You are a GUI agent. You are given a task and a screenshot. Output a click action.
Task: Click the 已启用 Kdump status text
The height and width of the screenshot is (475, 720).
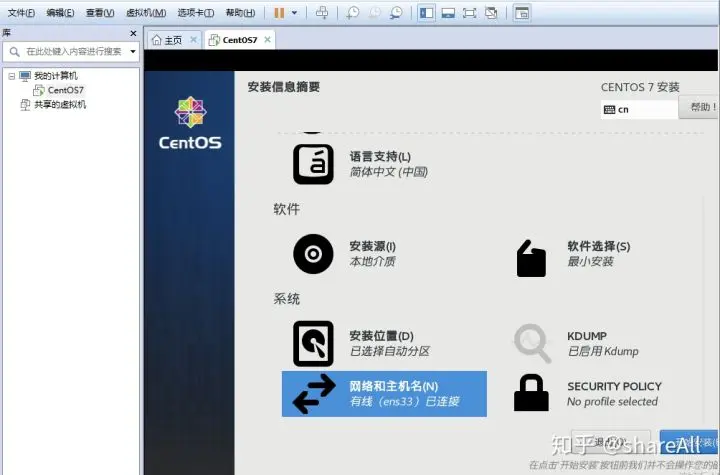603,351
